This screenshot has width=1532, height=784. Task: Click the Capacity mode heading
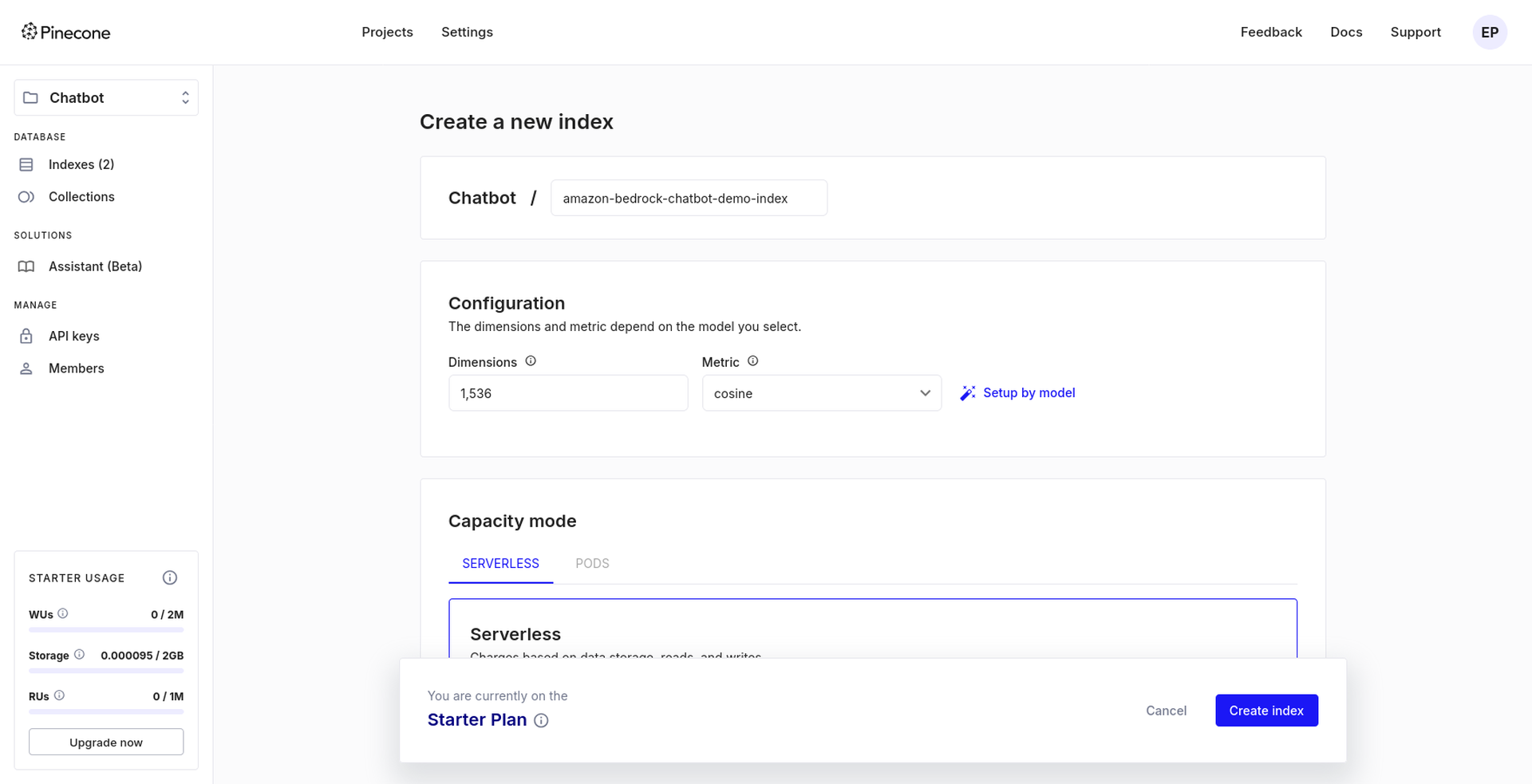pyautogui.click(x=512, y=521)
